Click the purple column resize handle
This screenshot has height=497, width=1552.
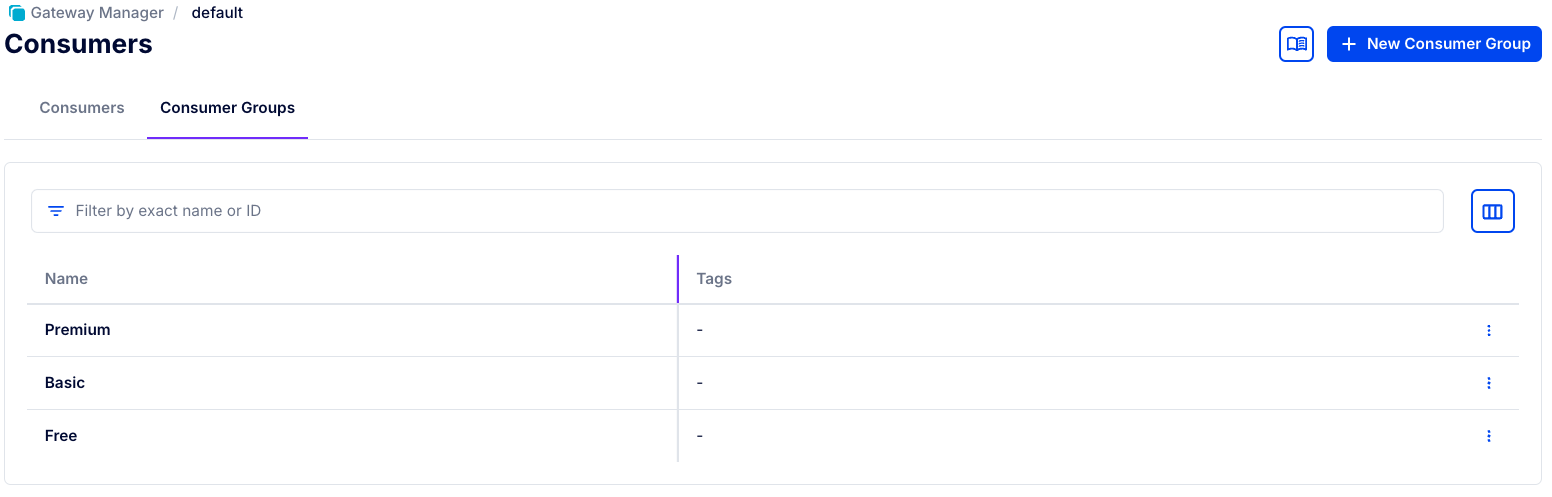click(678, 279)
